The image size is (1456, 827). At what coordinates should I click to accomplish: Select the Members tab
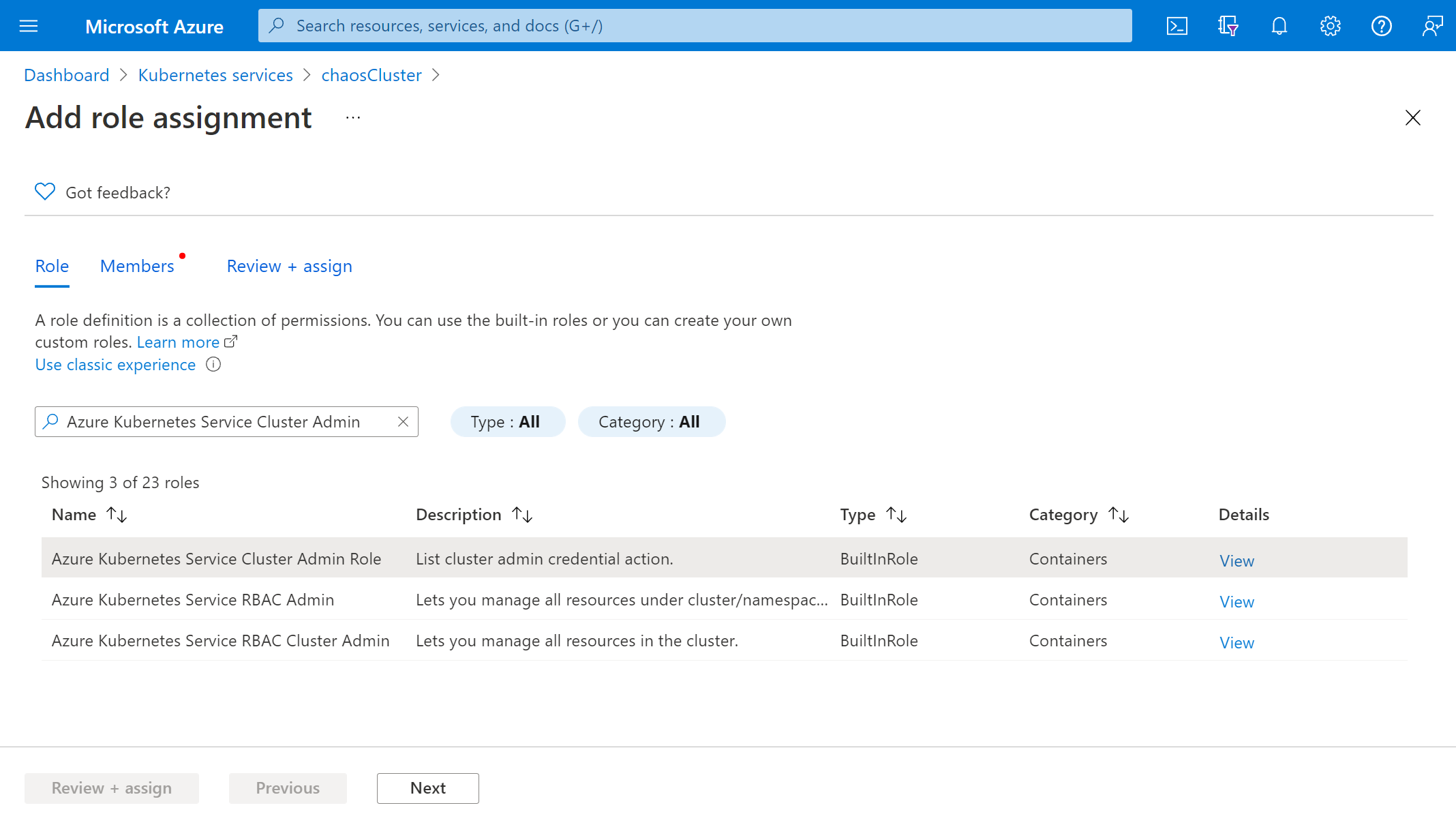tap(138, 266)
